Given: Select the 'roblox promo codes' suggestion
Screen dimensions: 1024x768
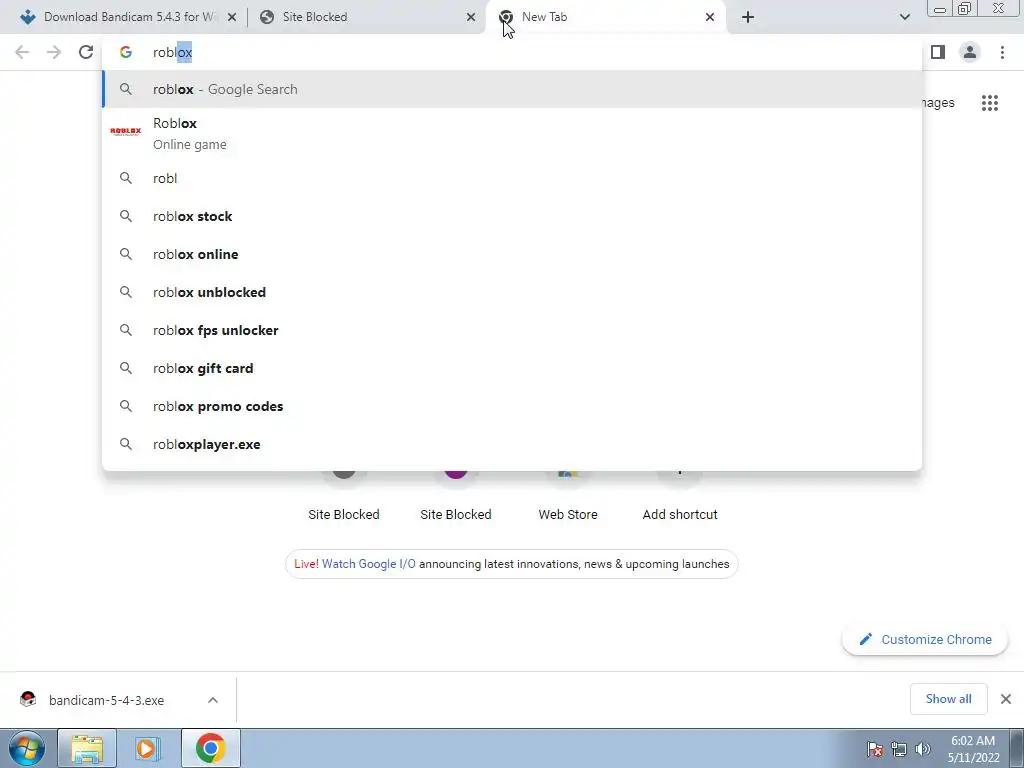Looking at the screenshot, I should [512, 406].
